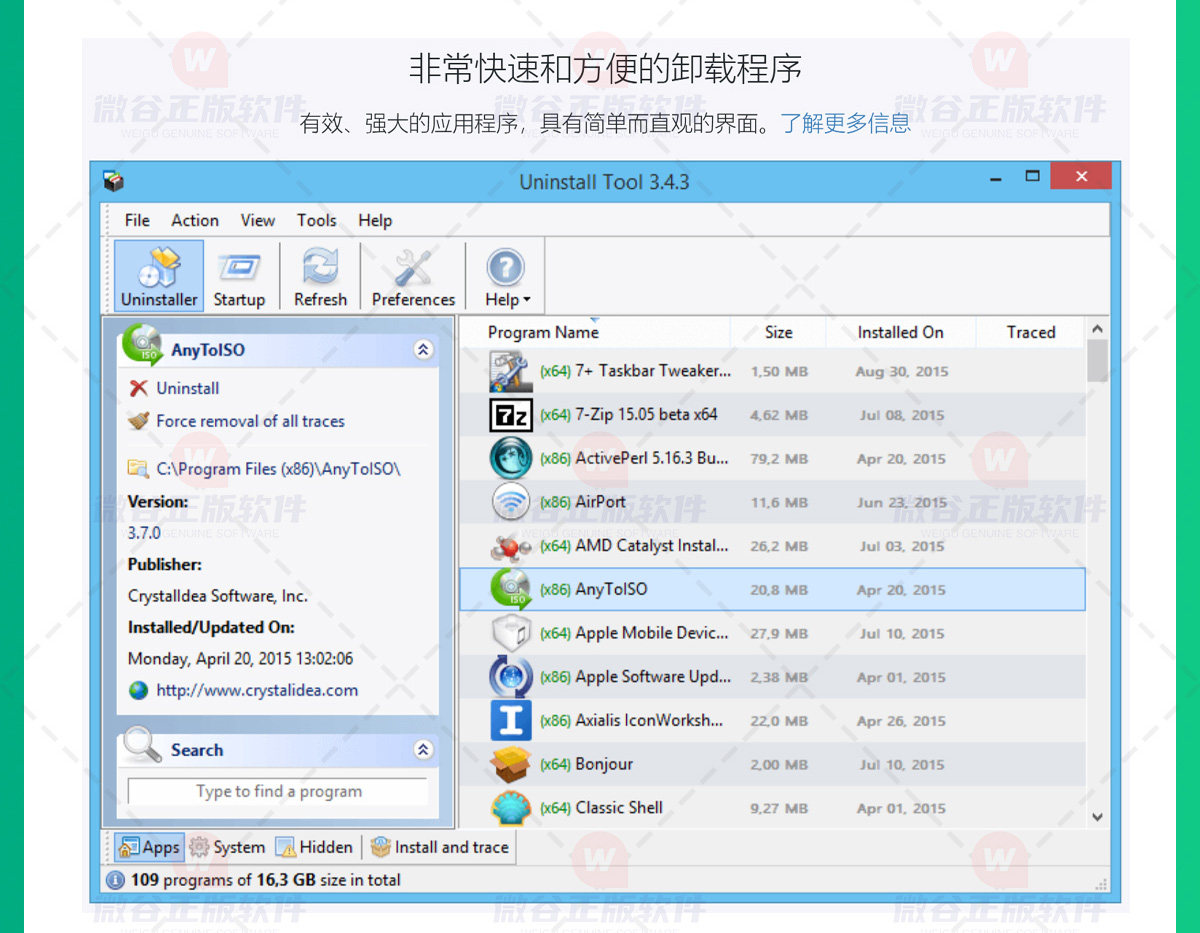Click the list scrollbar down arrow
The height and width of the screenshot is (933, 1200).
point(1097,816)
